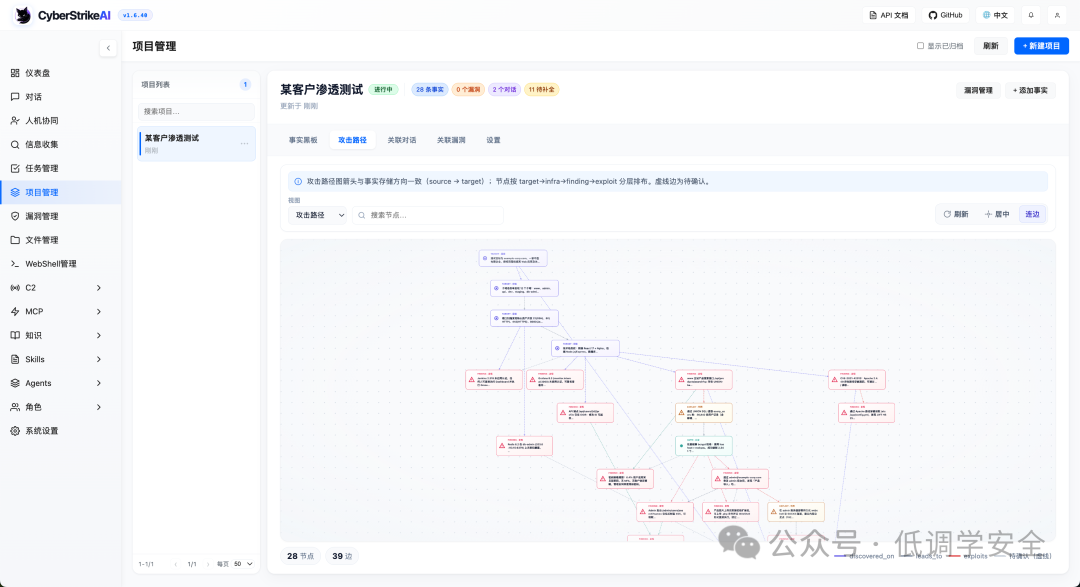Click the 角色 people icon
Image resolution: width=1080 pixels, height=587 pixels.
point(15,407)
